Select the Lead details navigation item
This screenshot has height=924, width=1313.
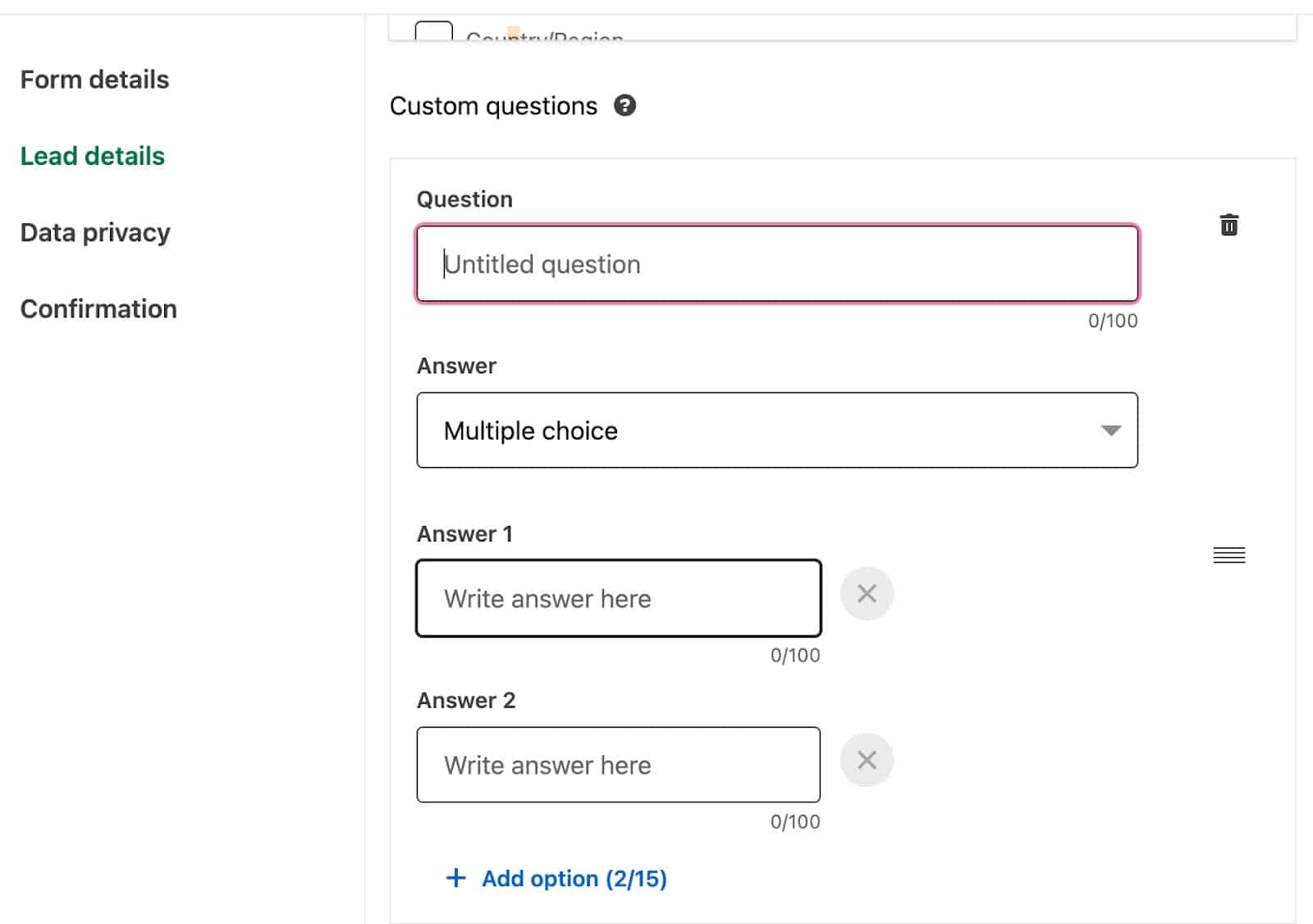pyautogui.click(x=92, y=156)
